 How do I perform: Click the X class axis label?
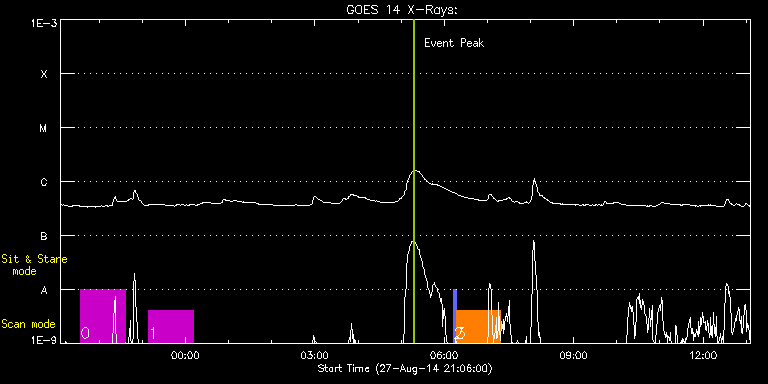(44, 74)
